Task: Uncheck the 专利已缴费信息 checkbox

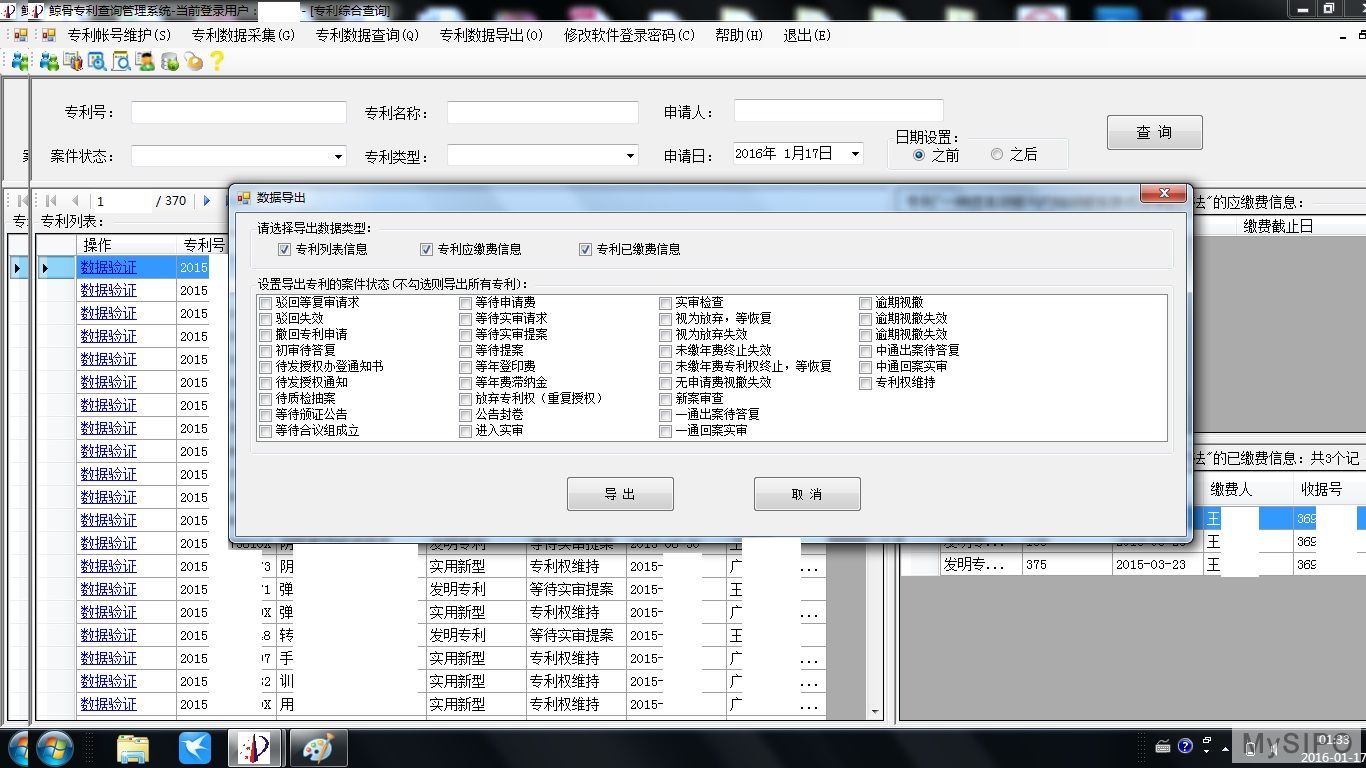Action: click(x=586, y=250)
